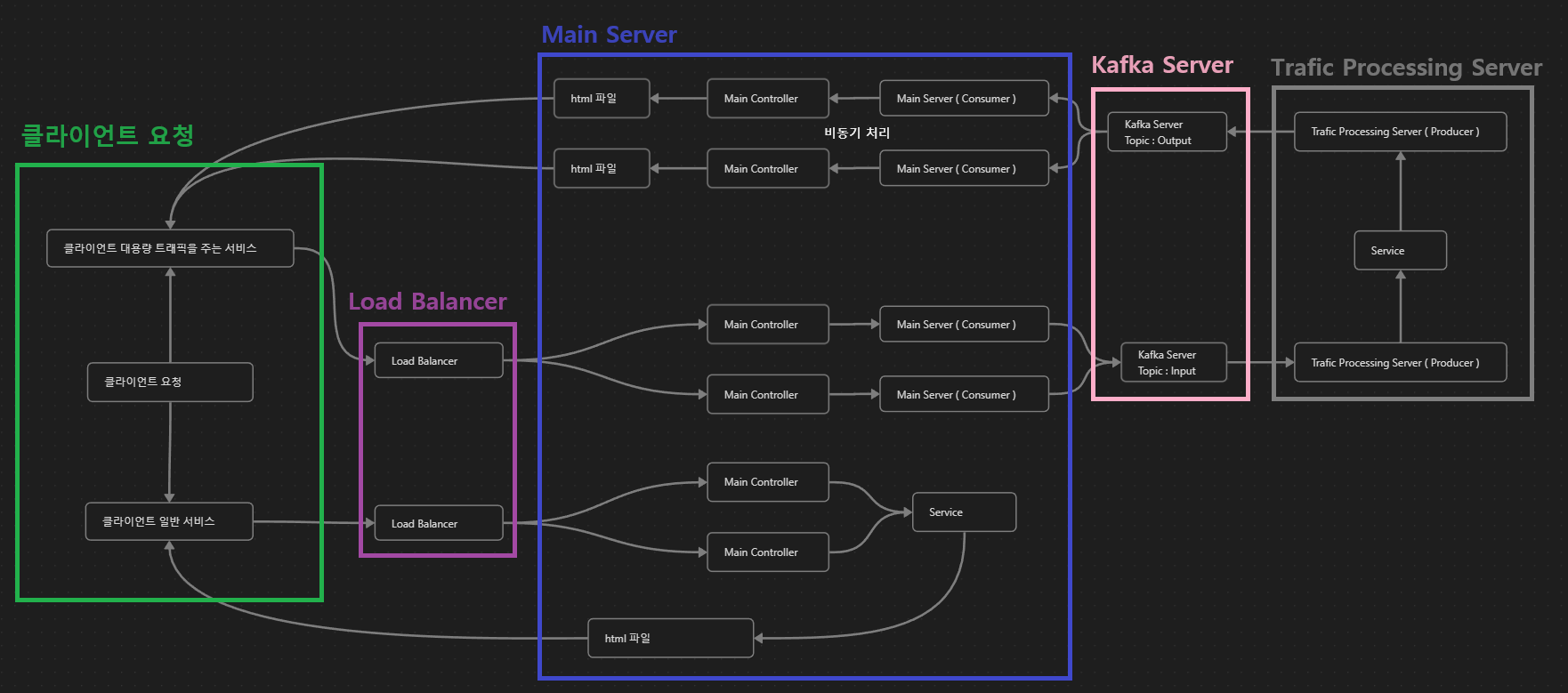This screenshot has height=693, width=1568.
Task: Select the green '클라이언트 요청' group title
Action: point(108,135)
